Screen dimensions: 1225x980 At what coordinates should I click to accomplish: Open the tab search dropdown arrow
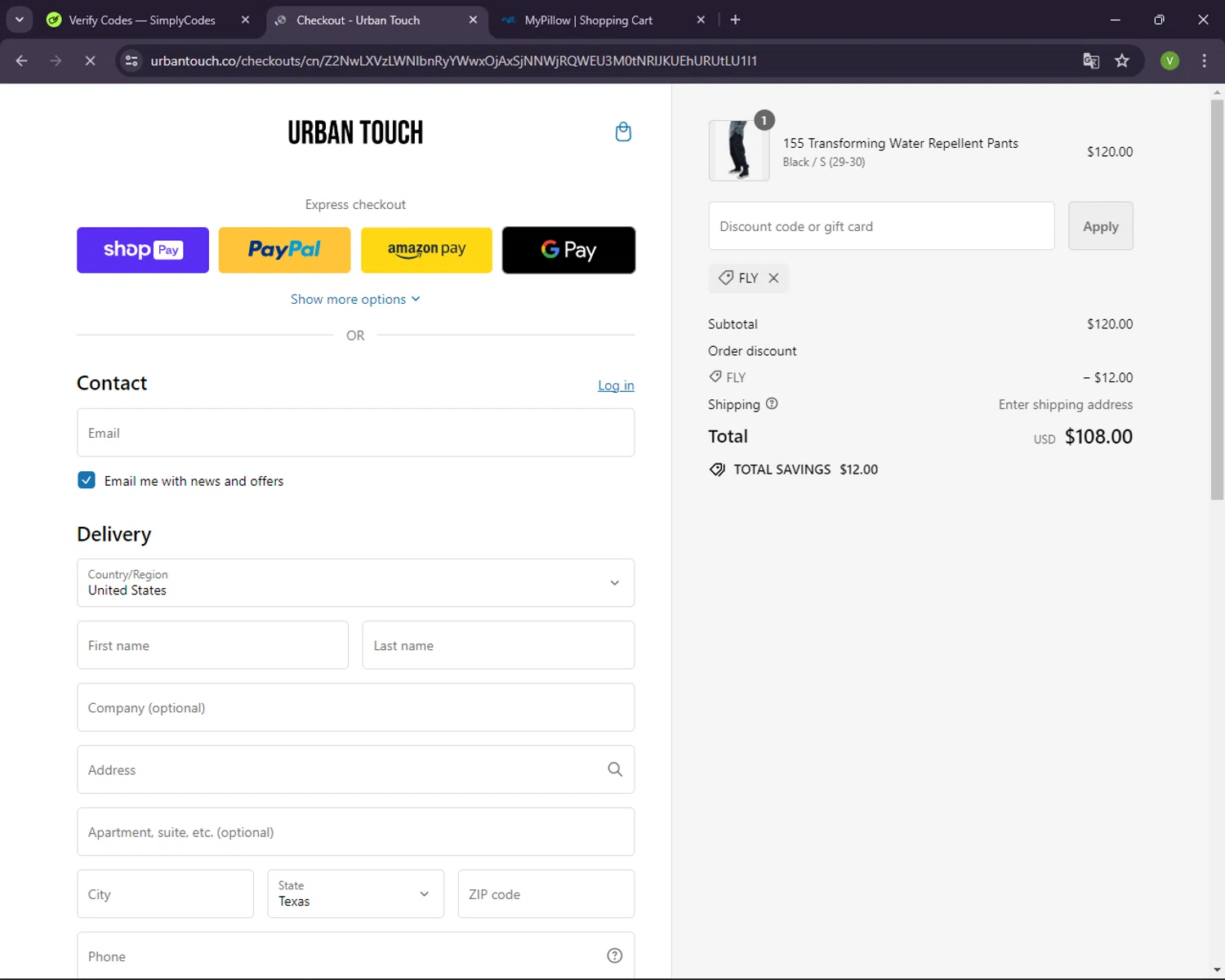pyautogui.click(x=19, y=20)
